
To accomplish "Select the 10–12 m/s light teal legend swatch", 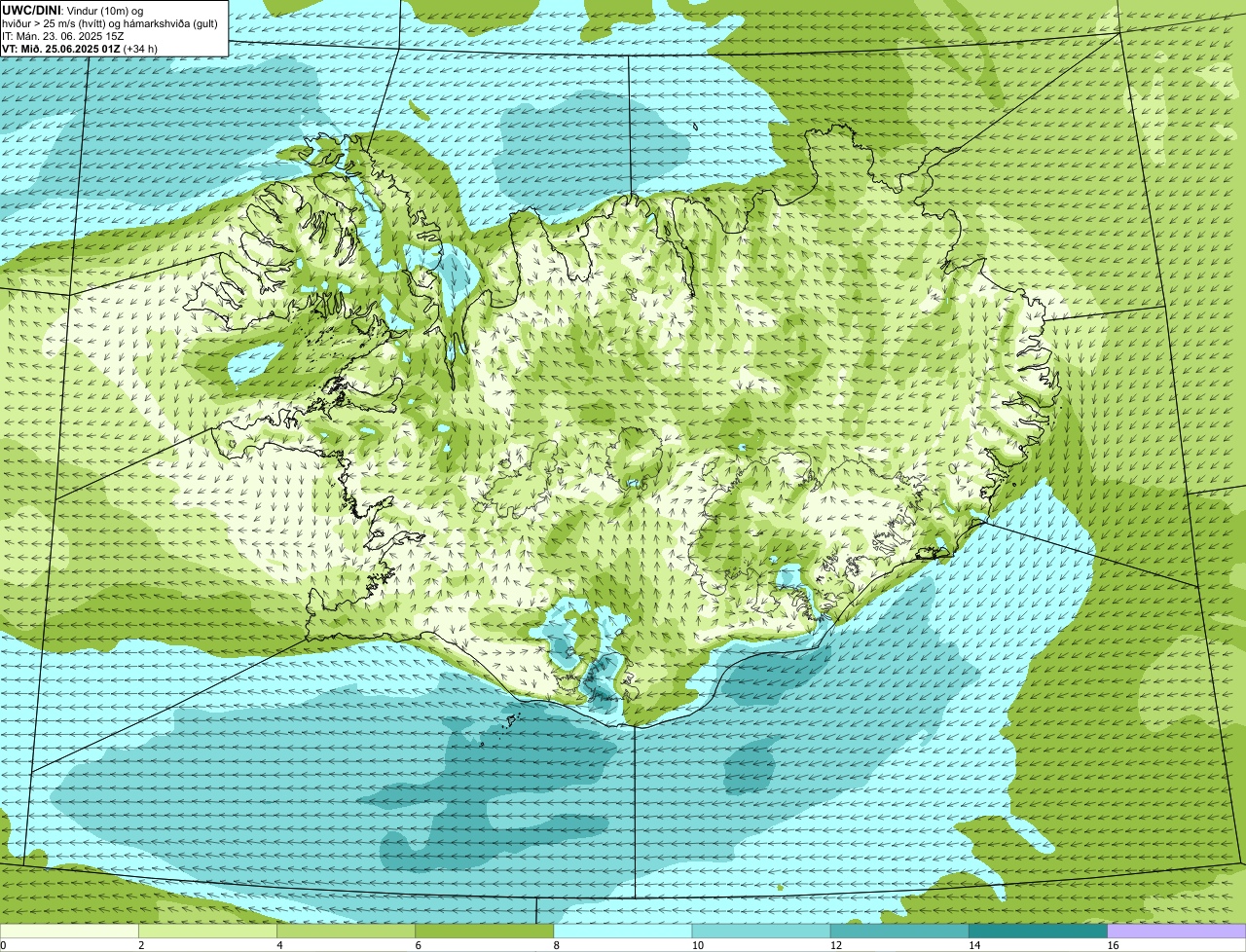I will coord(761,931).
